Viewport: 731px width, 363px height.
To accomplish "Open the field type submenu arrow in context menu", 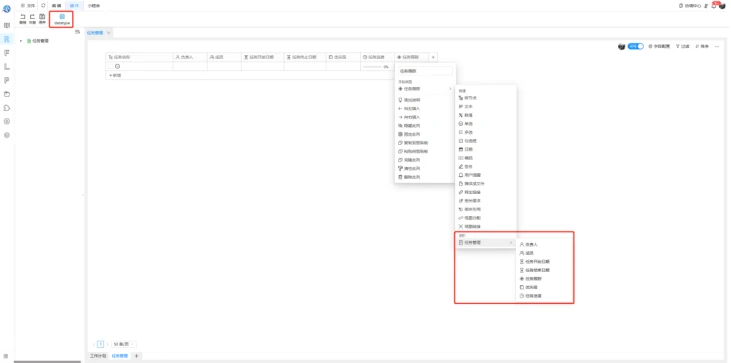I will [450, 89].
